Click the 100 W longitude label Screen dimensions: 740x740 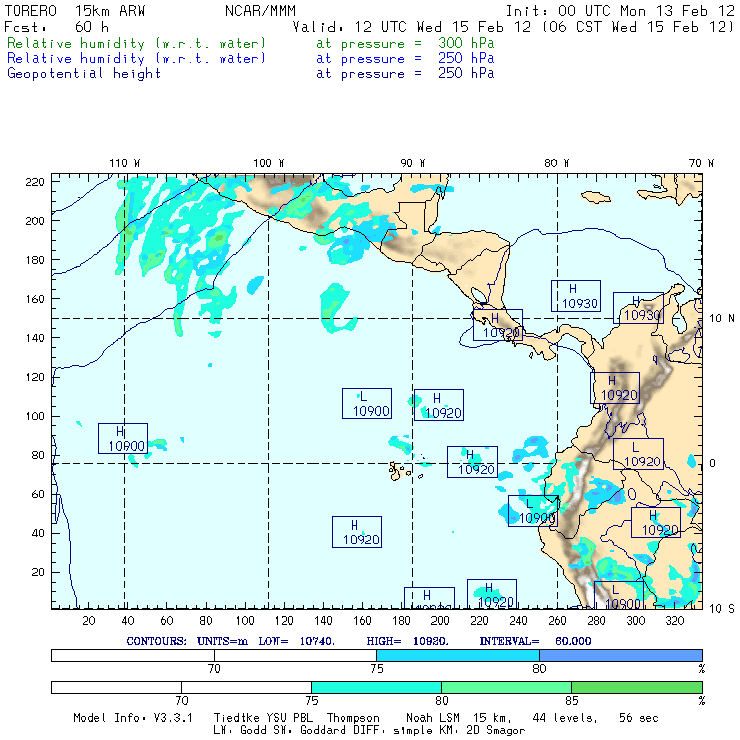click(x=267, y=163)
